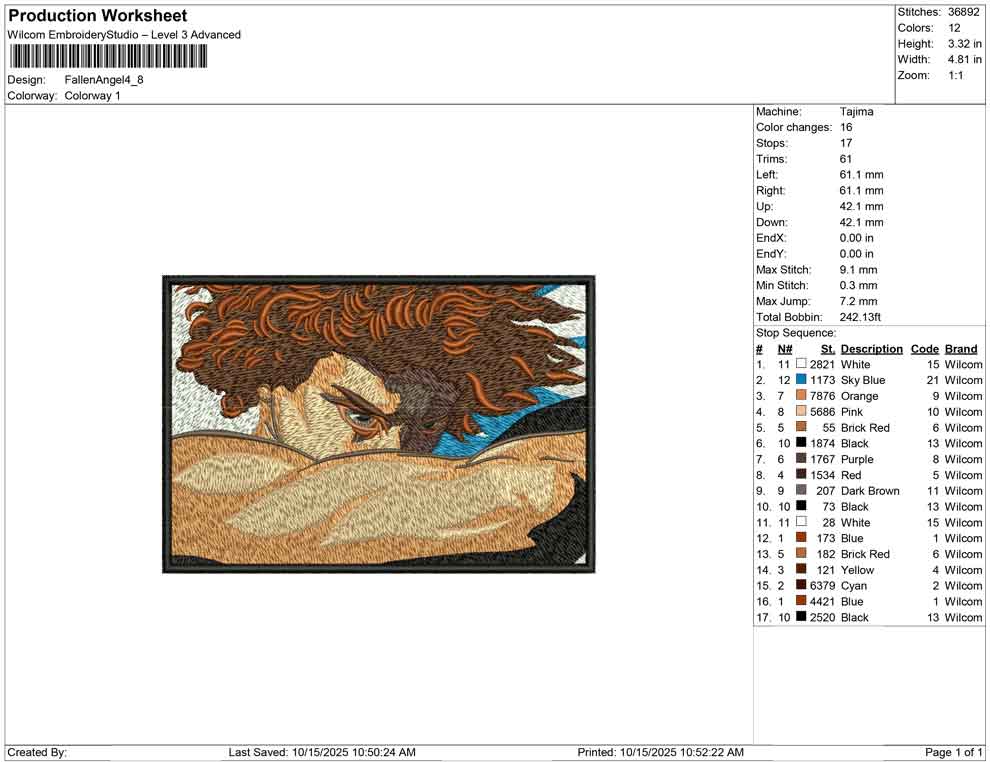This screenshot has width=990, height=762.
Task: Click the 'Colorway 1' value
Action: pos(92,96)
